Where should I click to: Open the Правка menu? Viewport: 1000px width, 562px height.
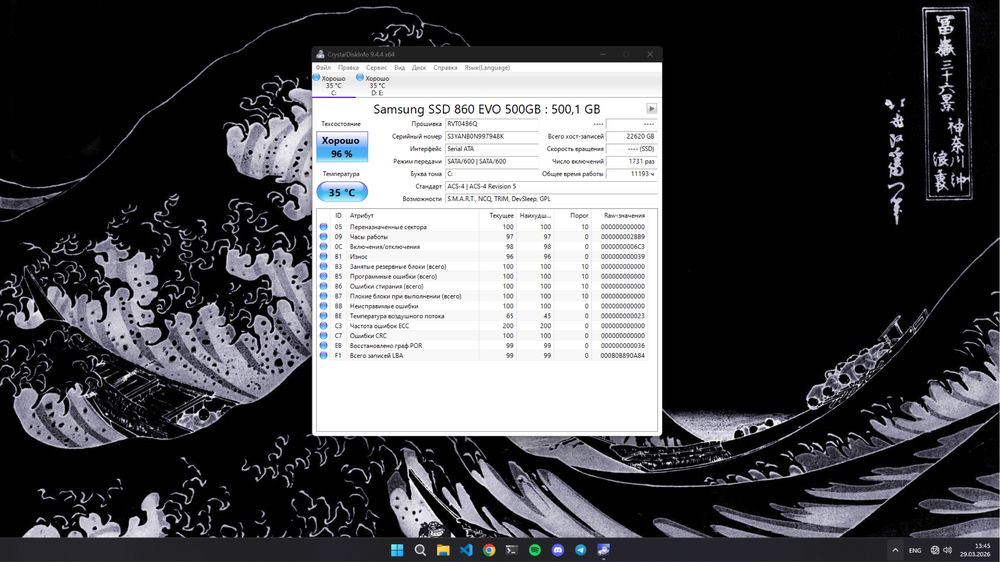pyautogui.click(x=348, y=68)
